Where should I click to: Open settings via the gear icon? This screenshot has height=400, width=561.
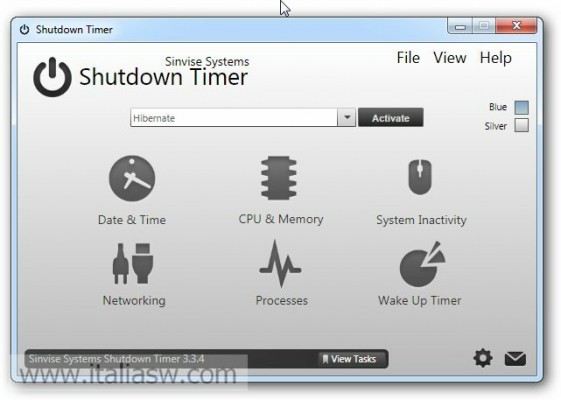(483, 358)
